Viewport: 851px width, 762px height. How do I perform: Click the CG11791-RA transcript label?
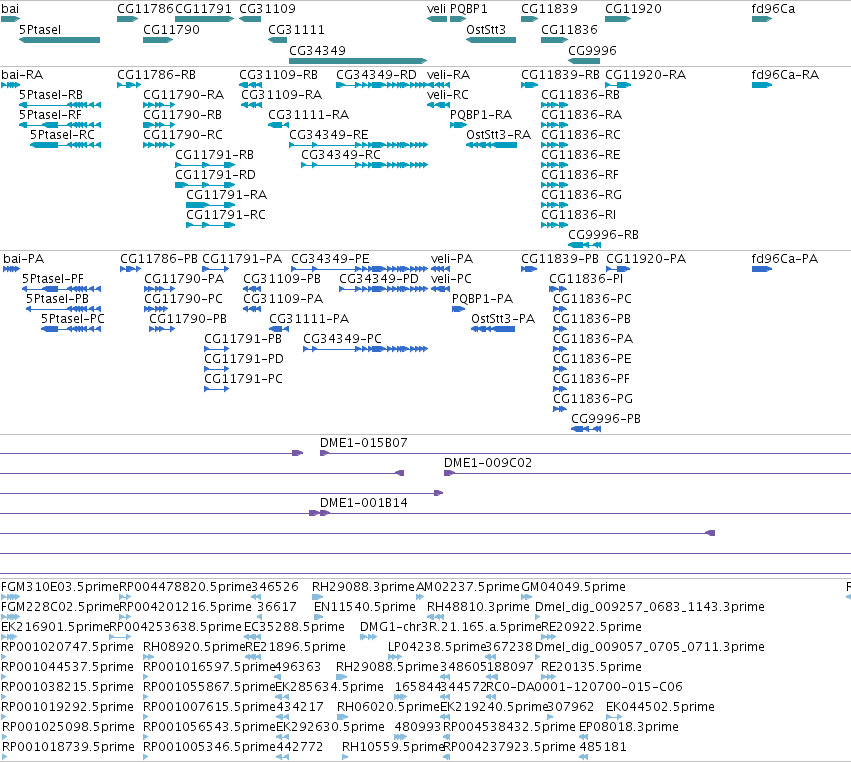(x=226, y=194)
